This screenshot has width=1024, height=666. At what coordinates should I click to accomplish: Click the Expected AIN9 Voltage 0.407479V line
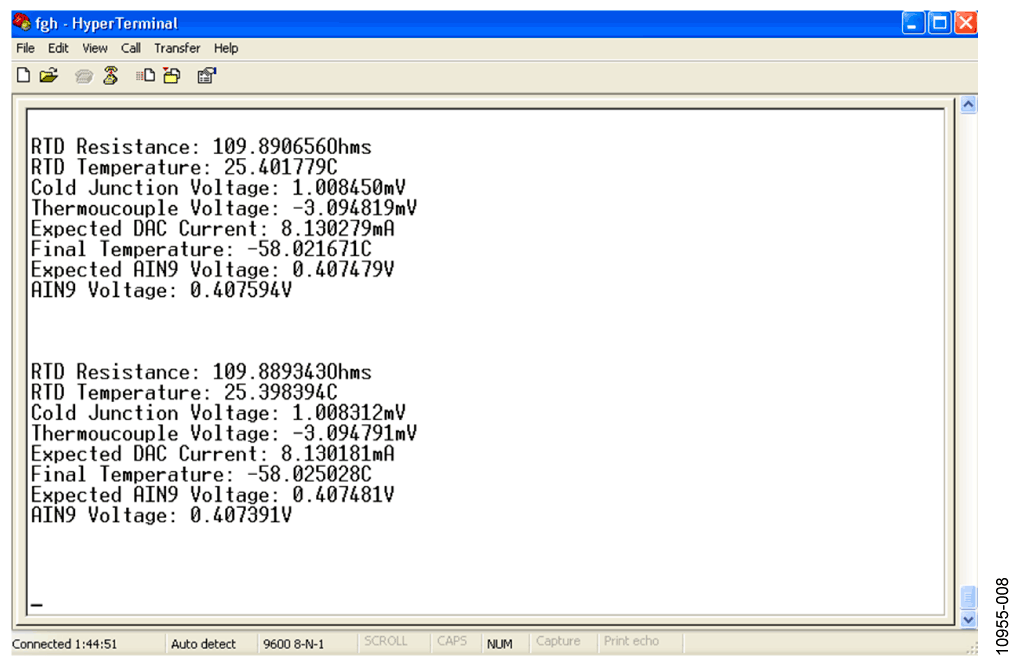[x=213, y=270]
